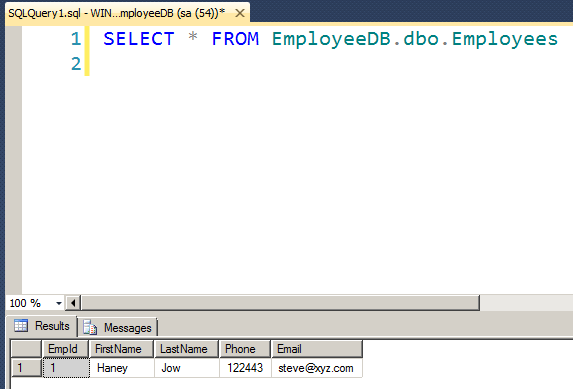Image resolution: width=573 pixels, height=389 pixels.
Task: Select the cell 'Haney'
Action: [122, 368]
